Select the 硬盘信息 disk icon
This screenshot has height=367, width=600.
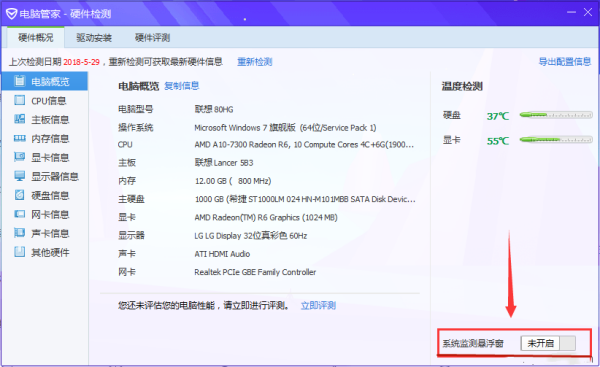click(20, 195)
